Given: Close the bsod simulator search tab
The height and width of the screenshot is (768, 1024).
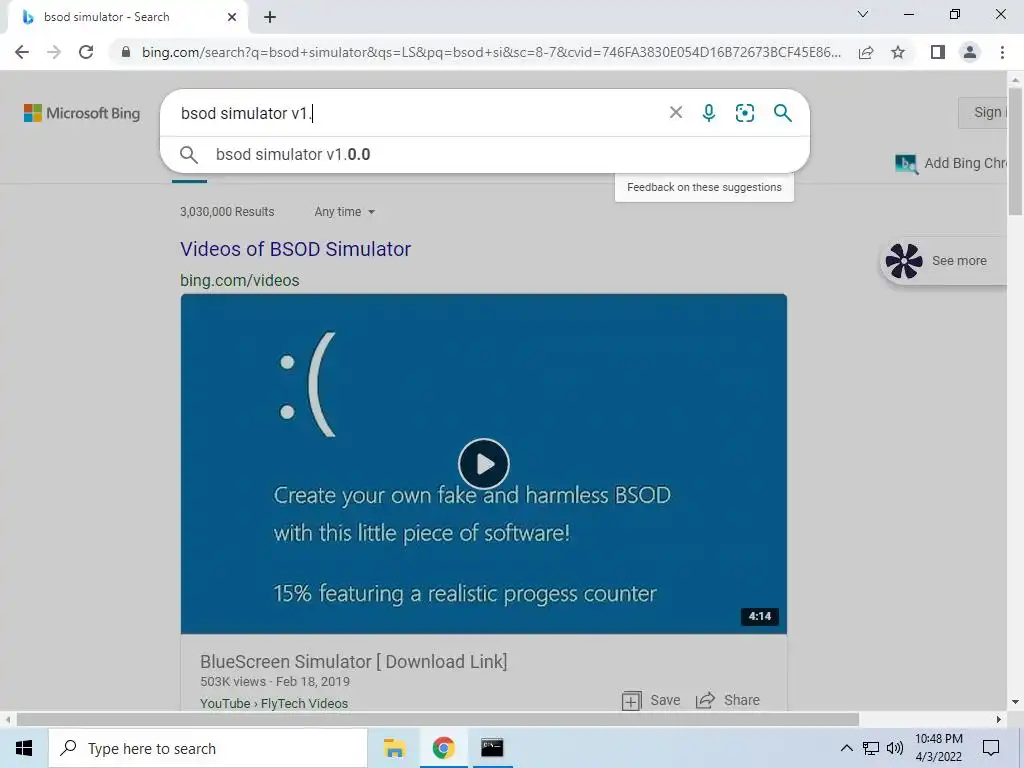Looking at the screenshot, I should click(232, 17).
